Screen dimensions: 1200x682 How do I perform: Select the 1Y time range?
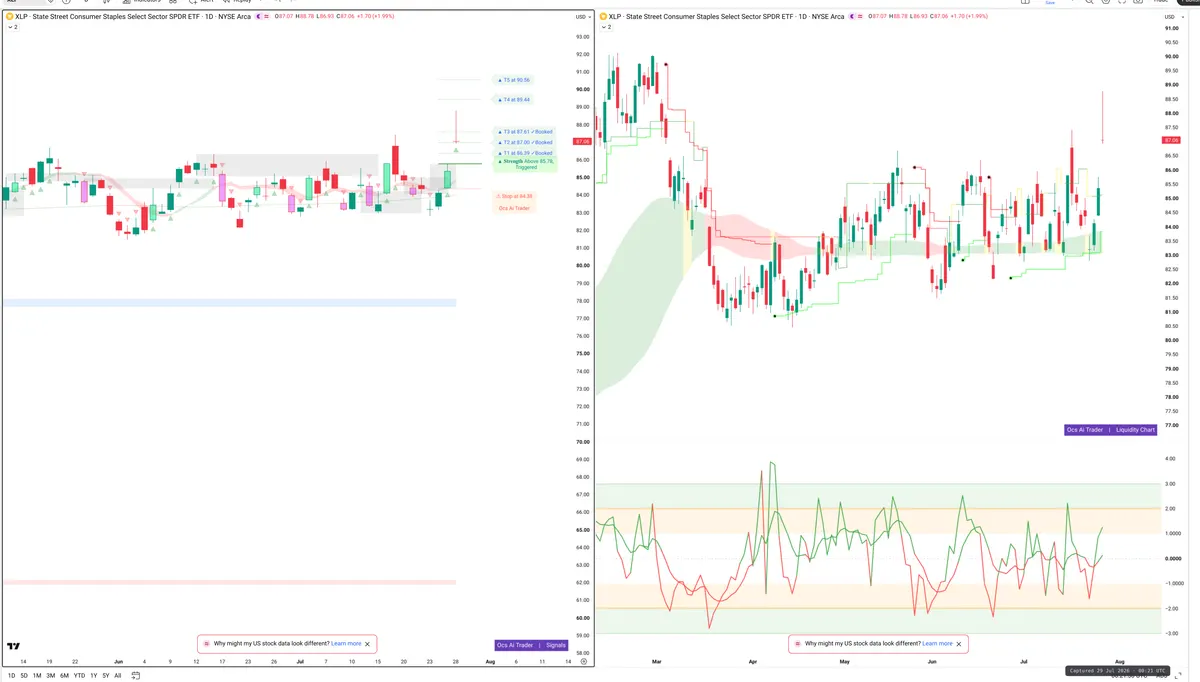pyautogui.click(x=93, y=676)
